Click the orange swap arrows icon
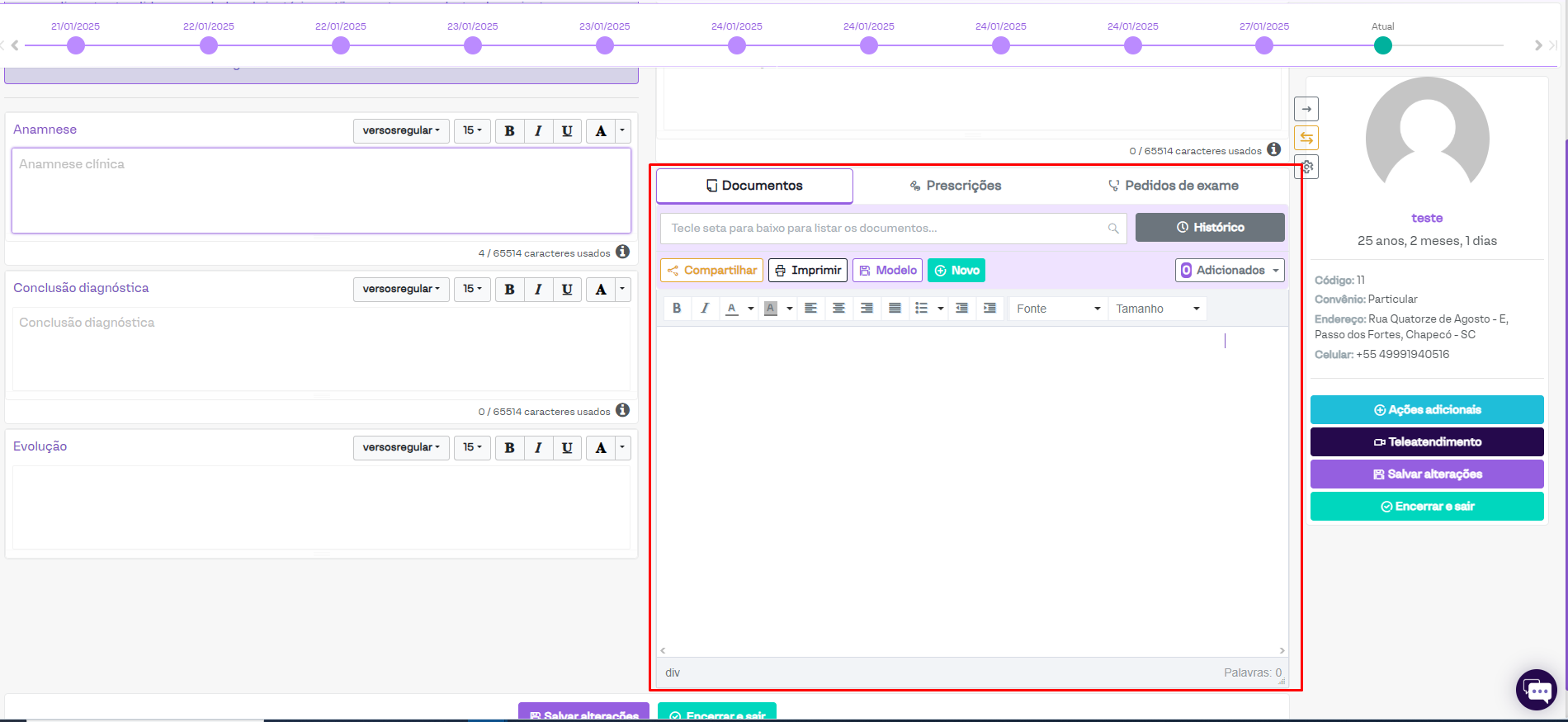This screenshot has width=1568, height=722. point(1306,138)
